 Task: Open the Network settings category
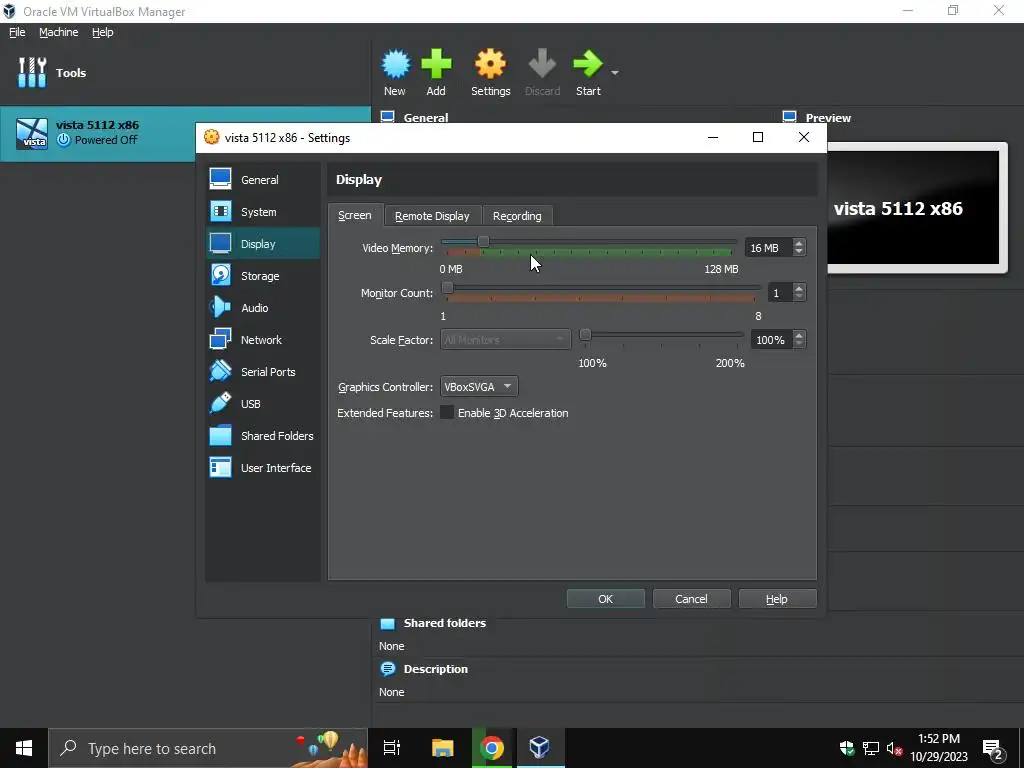263,340
